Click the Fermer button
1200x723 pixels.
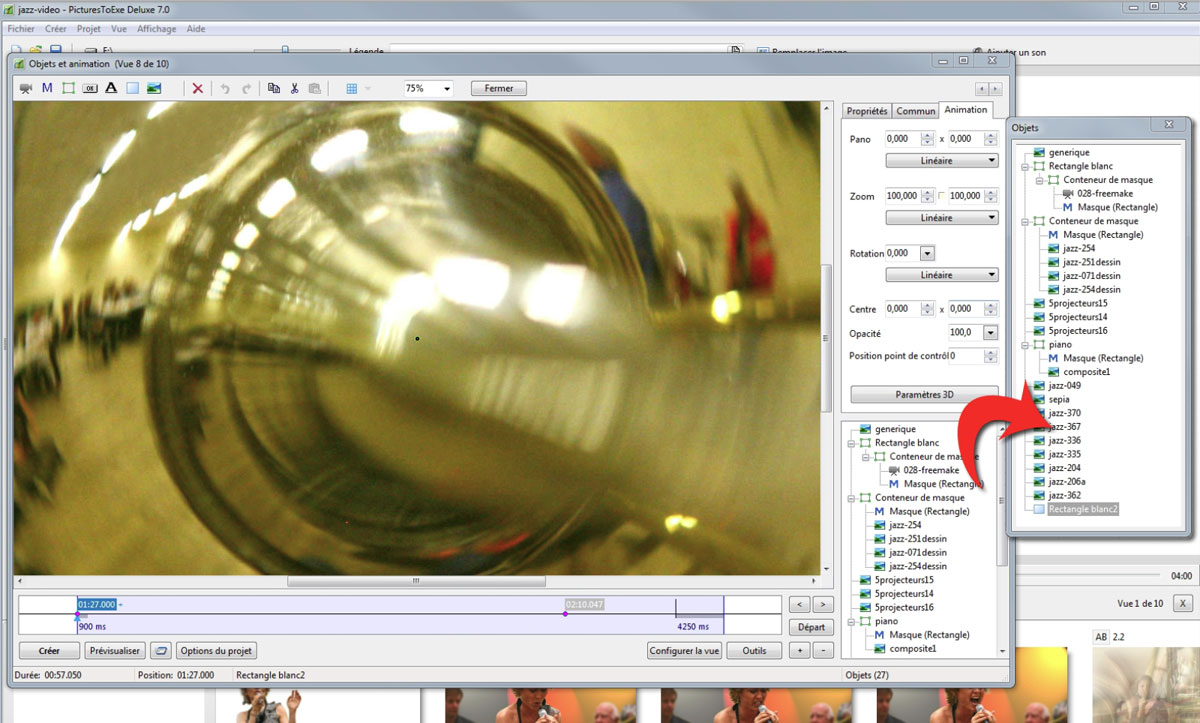tap(499, 88)
